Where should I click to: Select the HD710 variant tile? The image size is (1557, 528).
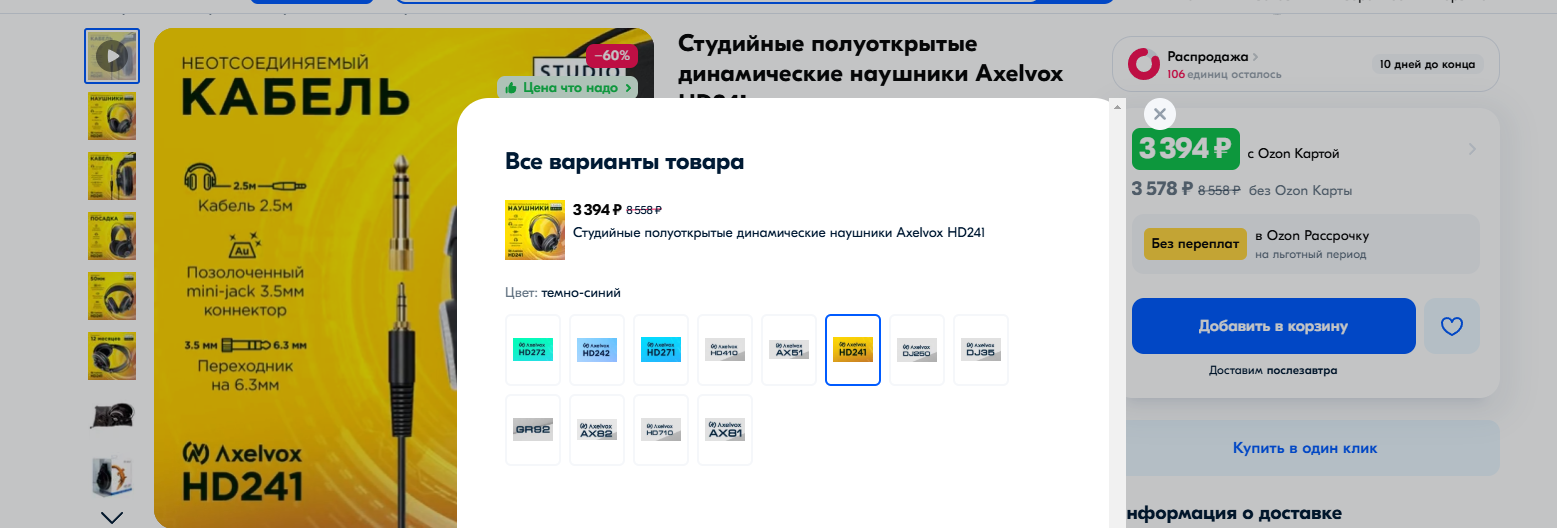click(x=661, y=430)
